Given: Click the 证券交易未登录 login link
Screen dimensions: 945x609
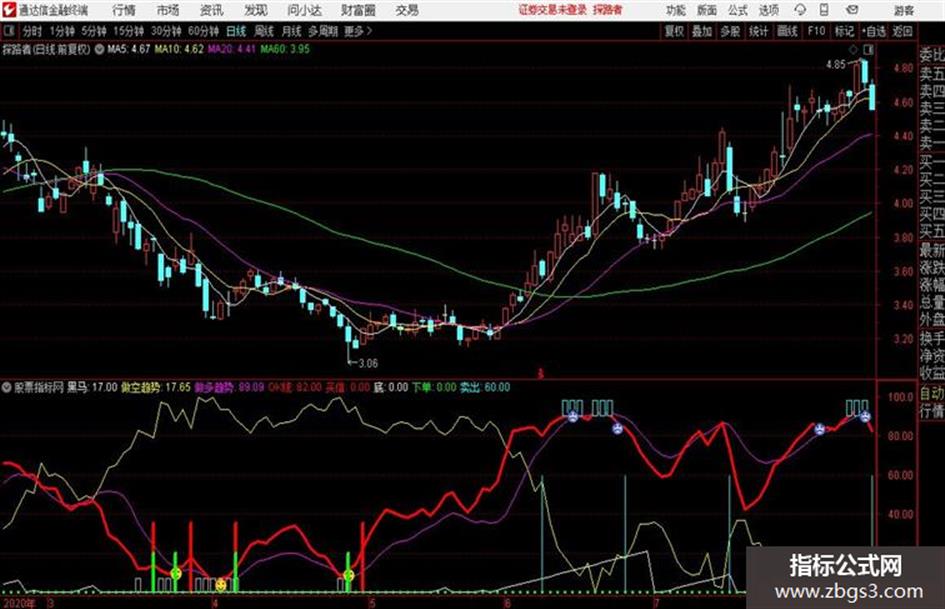Looking at the screenshot, I should coord(553,10).
